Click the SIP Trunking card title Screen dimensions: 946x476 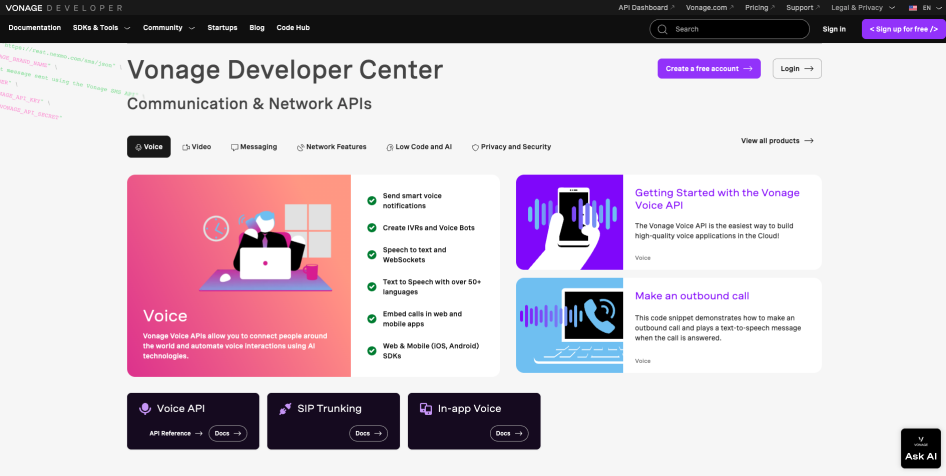(329, 408)
